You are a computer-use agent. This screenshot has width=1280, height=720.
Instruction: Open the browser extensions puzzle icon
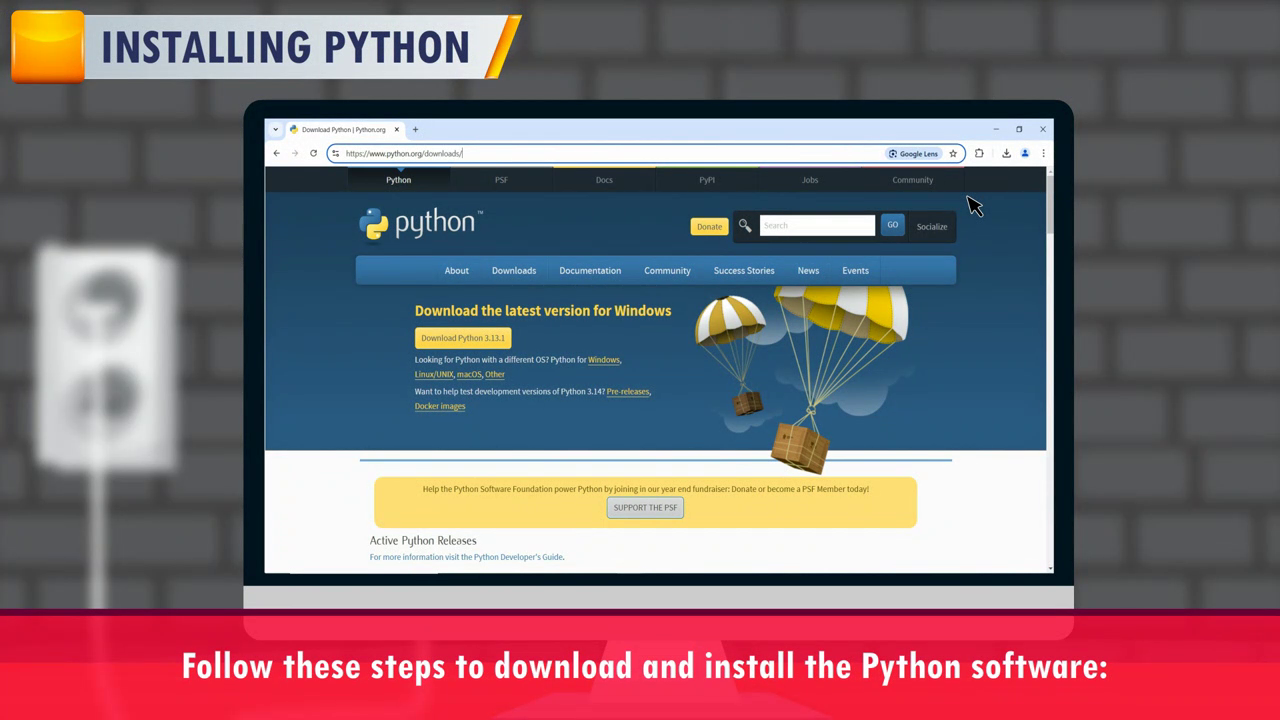pyautogui.click(x=979, y=153)
